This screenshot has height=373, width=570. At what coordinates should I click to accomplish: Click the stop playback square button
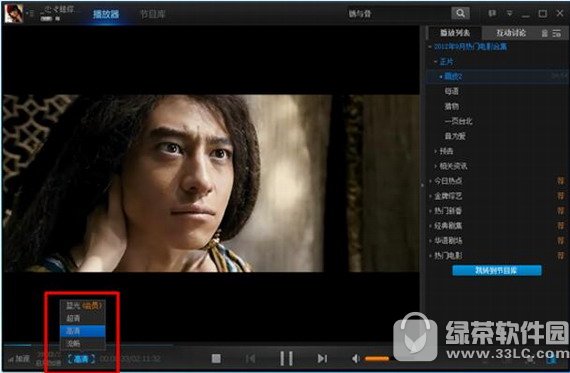tap(216, 359)
